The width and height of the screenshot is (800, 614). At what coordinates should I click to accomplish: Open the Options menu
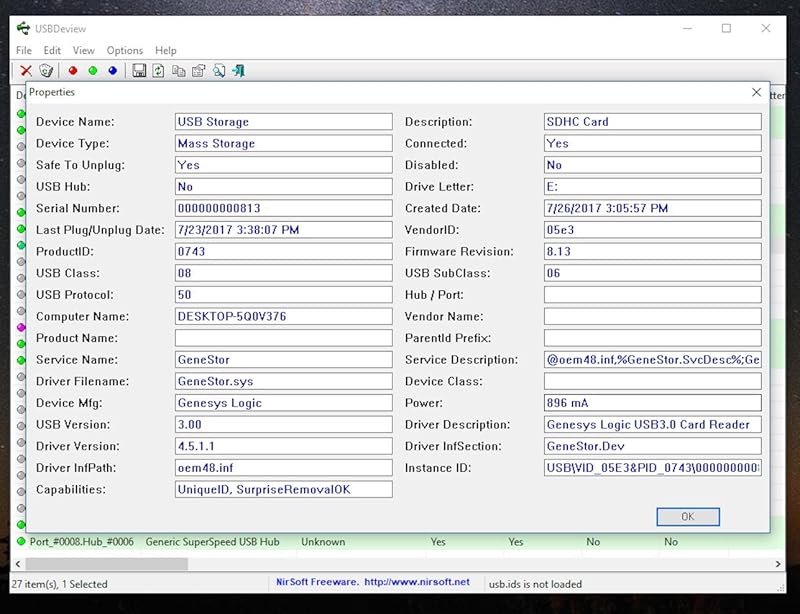tap(125, 50)
